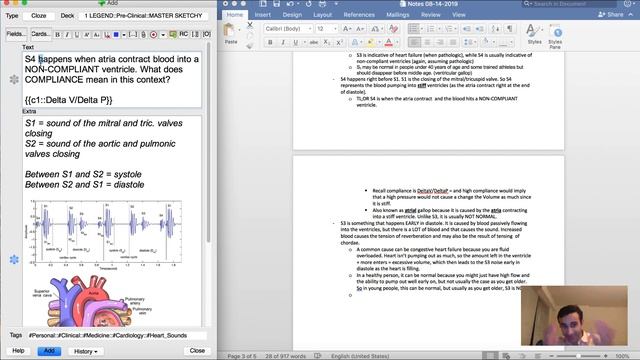Open the Help button in Anki
Screen dimensions: 640x360
click(18, 351)
